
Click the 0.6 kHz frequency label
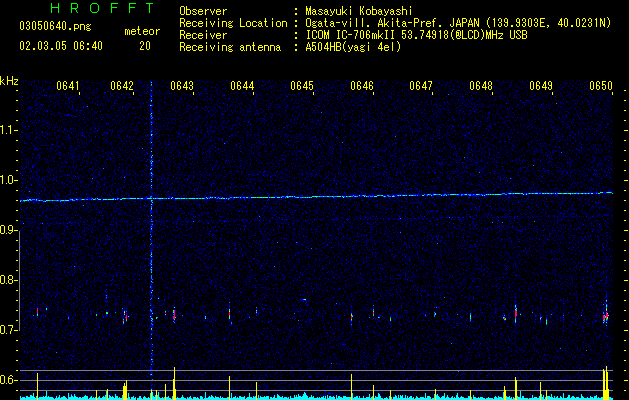[x=9, y=380]
